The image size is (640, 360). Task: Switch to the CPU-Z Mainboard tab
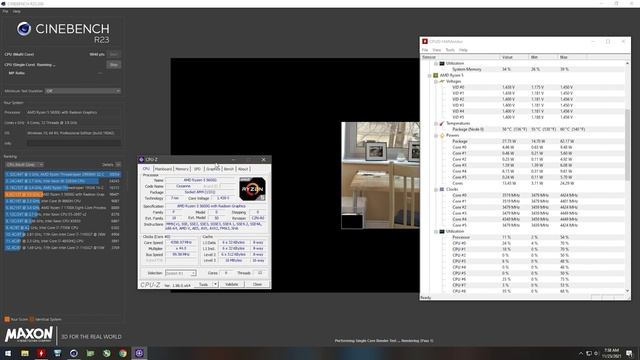(163, 169)
